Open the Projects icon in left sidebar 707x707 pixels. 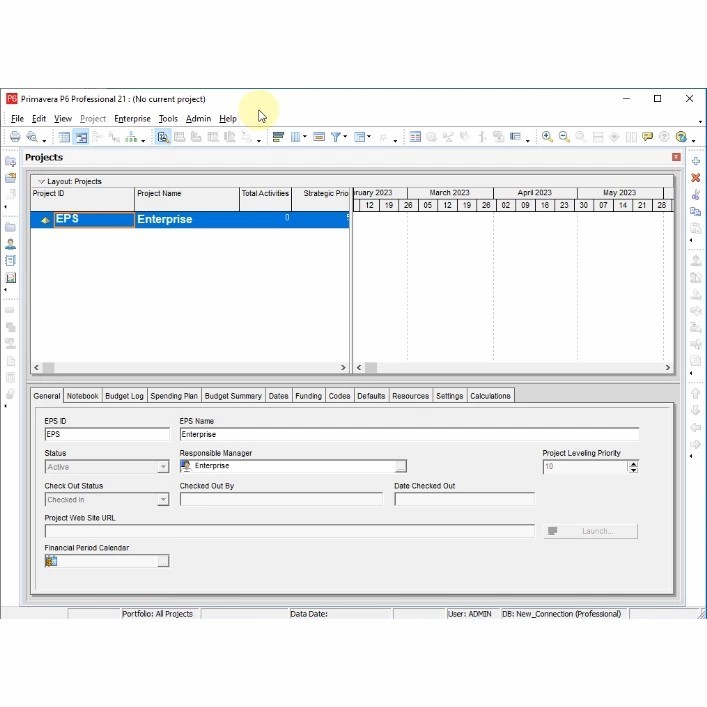(x=10, y=227)
